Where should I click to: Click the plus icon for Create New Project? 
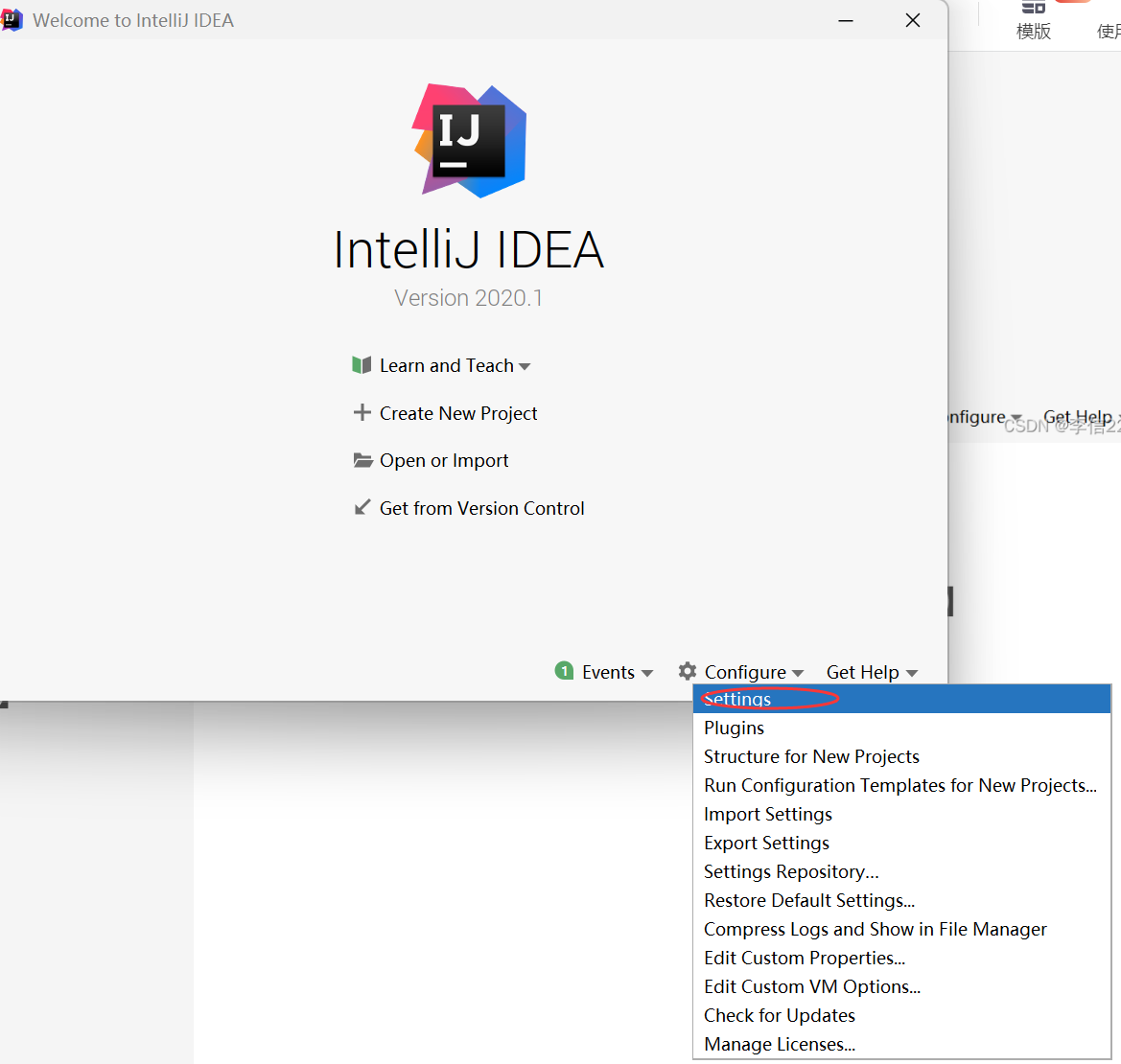pos(362,412)
